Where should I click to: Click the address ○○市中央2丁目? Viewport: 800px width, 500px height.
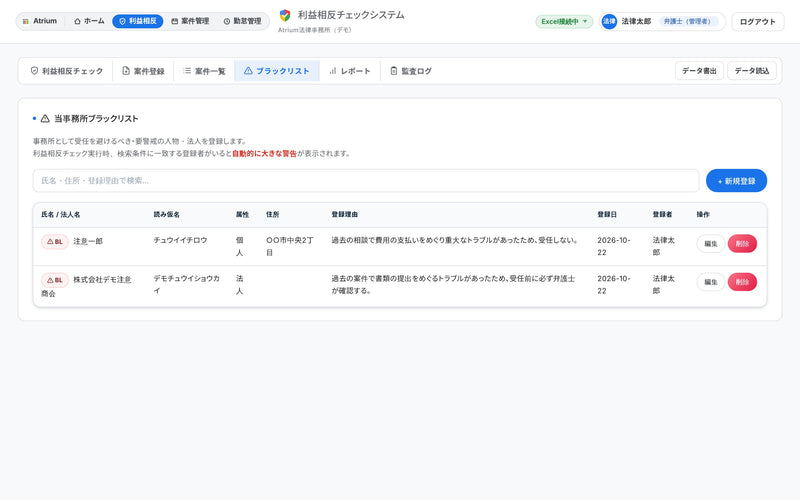point(289,246)
